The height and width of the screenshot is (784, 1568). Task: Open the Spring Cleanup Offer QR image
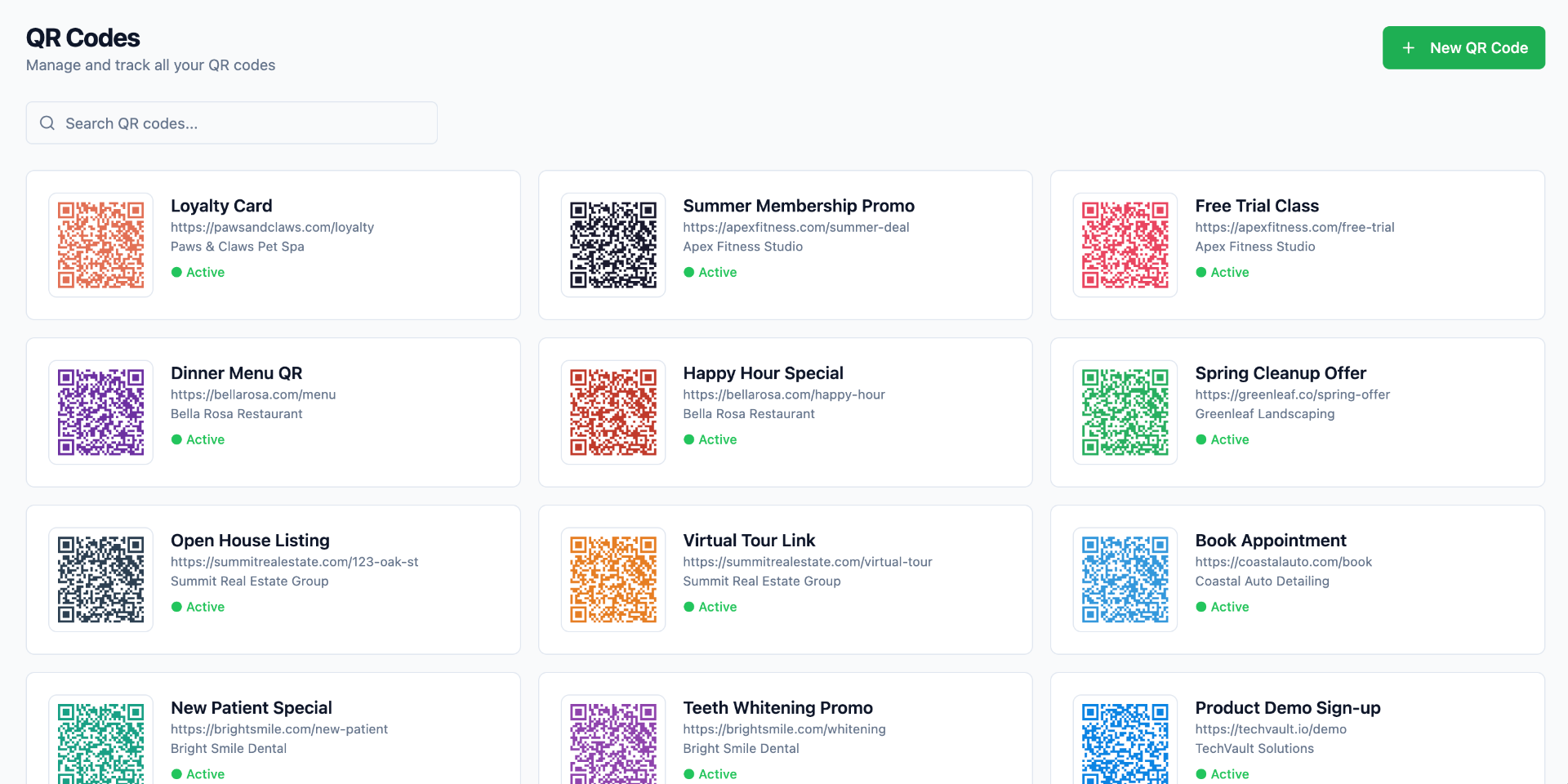click(1125, 412)
